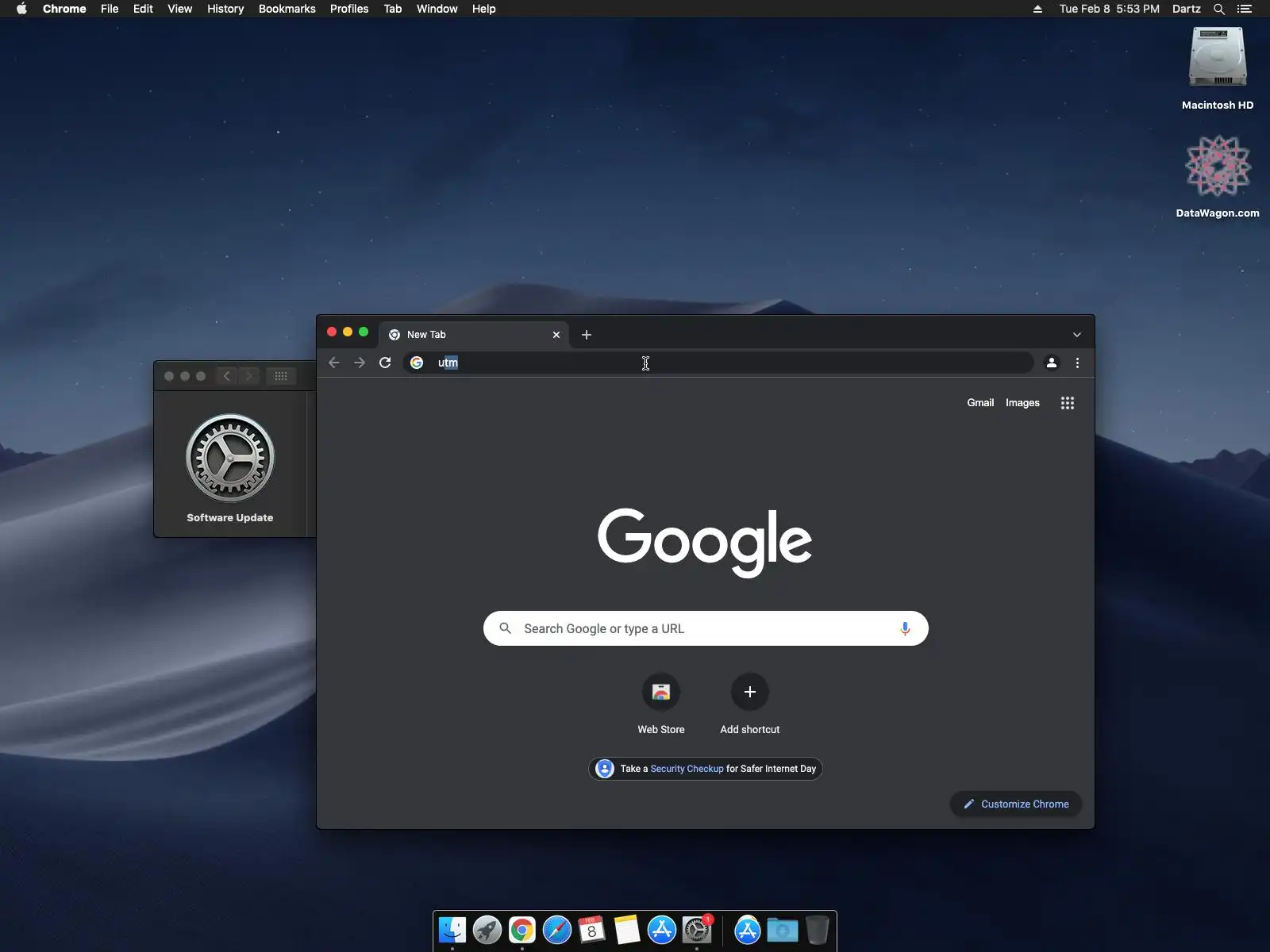Open the History menu
Image resolution: width=1270 pixels, height=952 pixels.
[x=225, y=9]
